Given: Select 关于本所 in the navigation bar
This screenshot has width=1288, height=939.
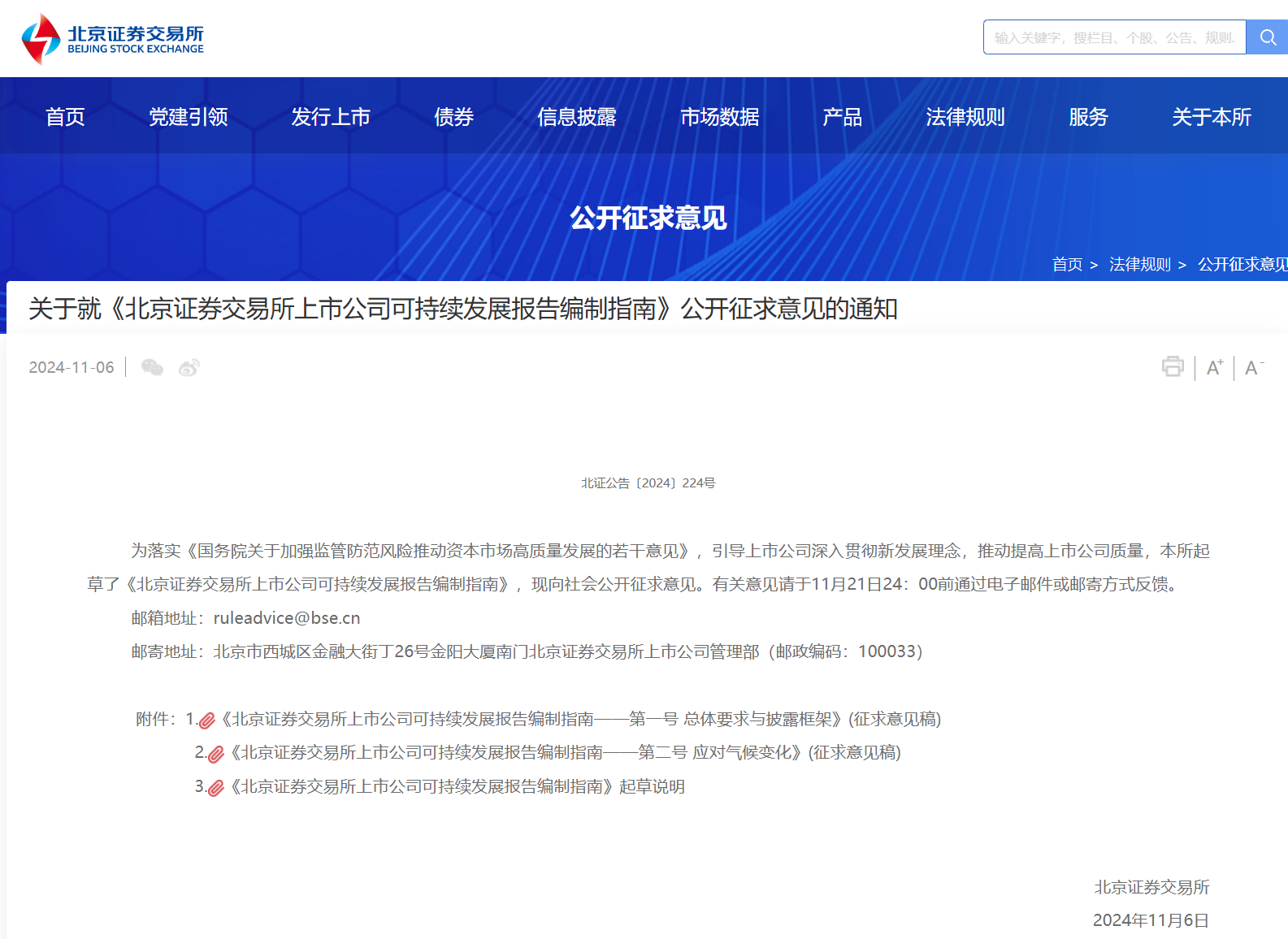Looking at the screenshot, I should click(1211, 117).
